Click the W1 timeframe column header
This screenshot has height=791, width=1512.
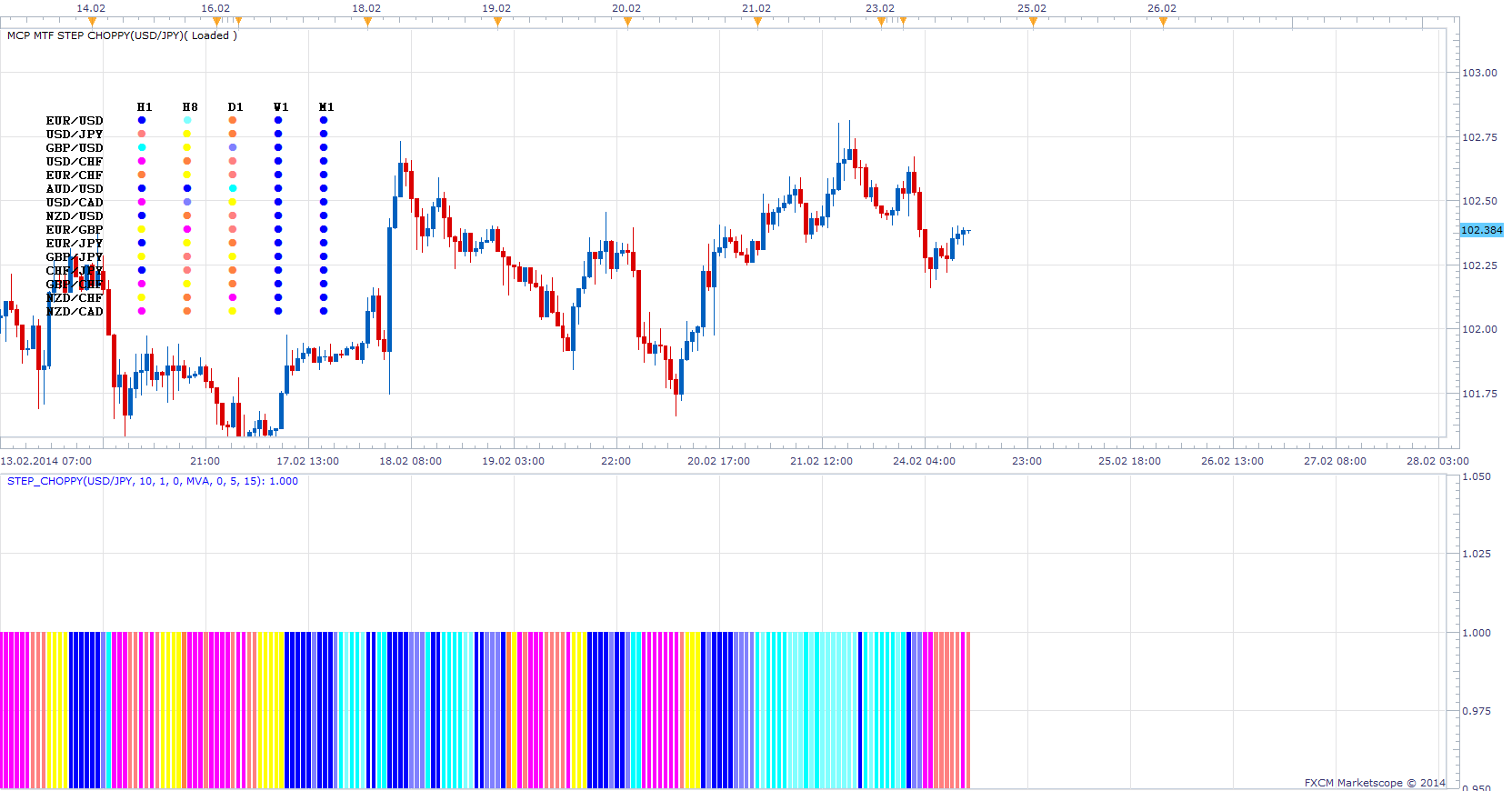(281, 107)
